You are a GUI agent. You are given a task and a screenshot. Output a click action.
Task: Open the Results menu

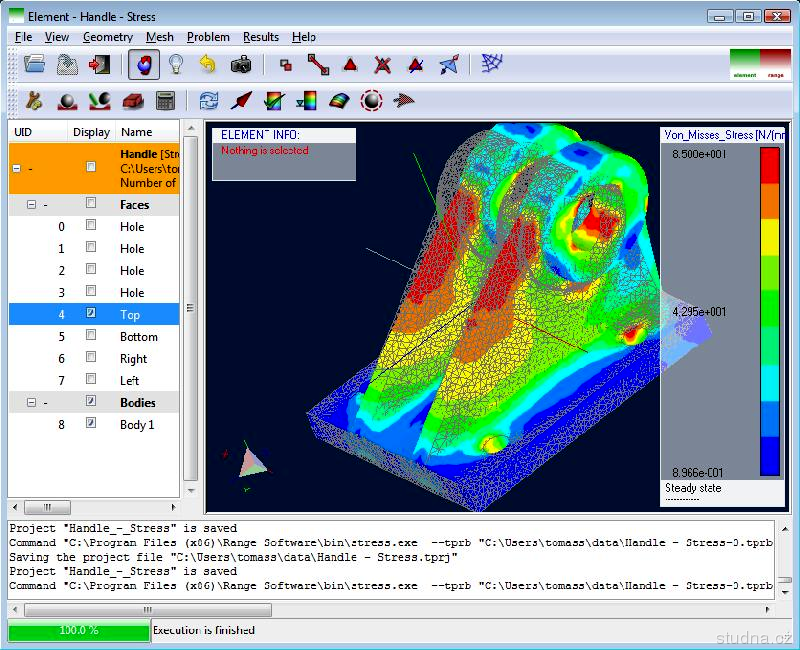261,37
